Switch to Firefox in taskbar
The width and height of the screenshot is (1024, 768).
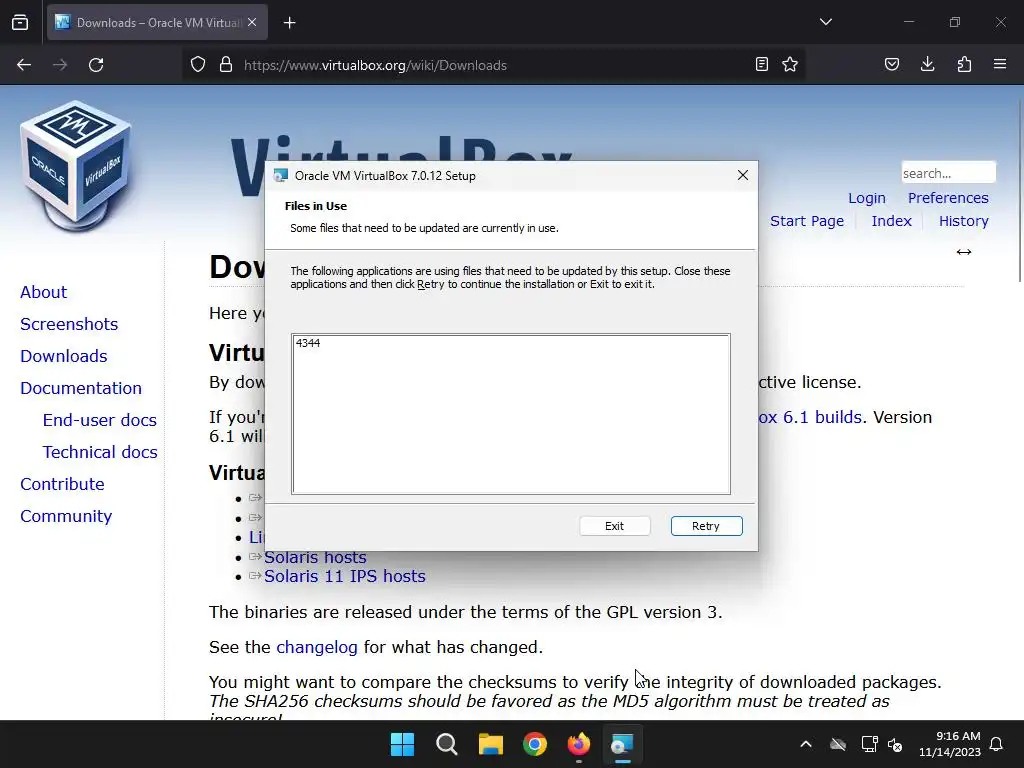pyautogui.click(x=579, y=744)
